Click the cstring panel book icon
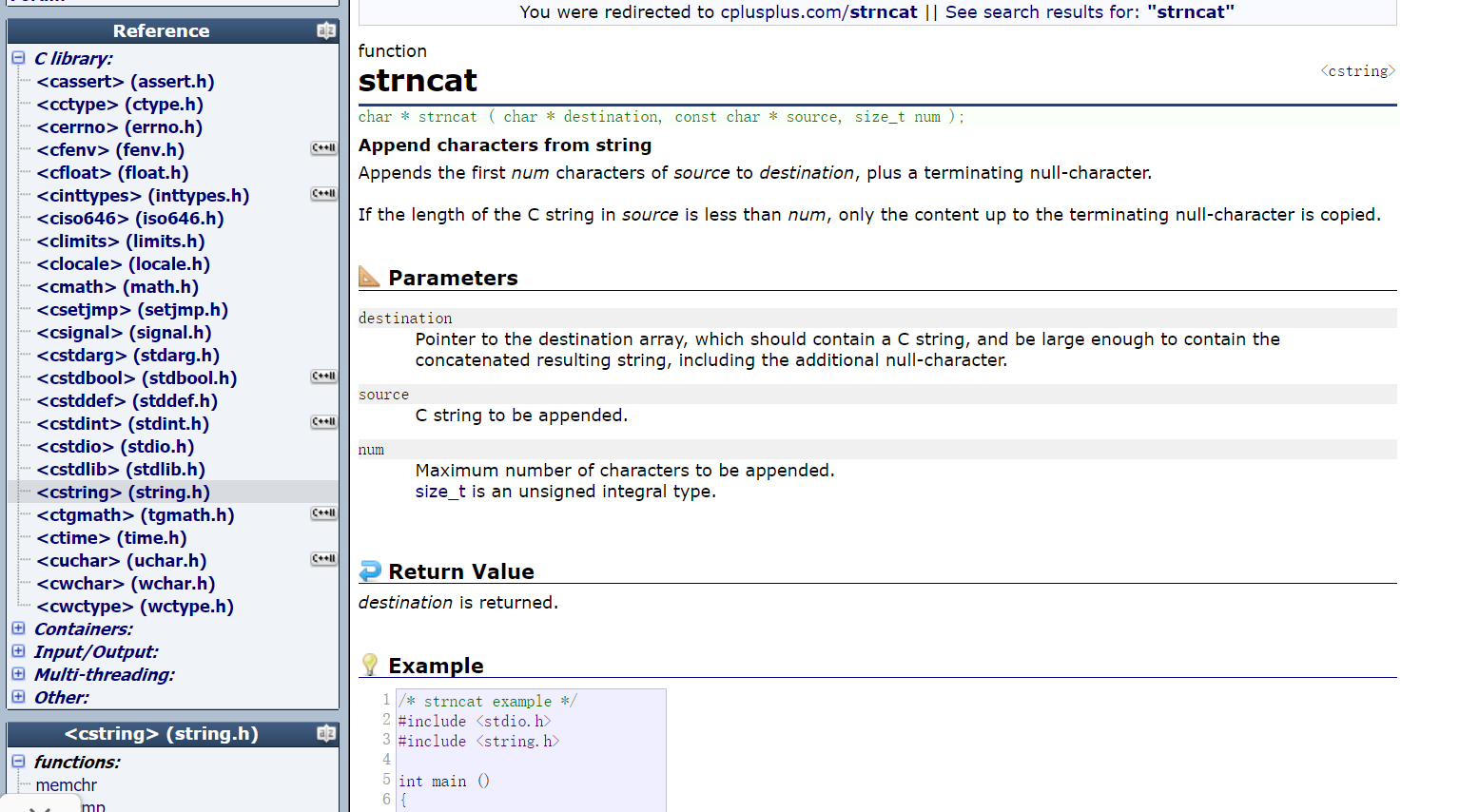This screenshot has height=812, width=1479. (326, 733)
